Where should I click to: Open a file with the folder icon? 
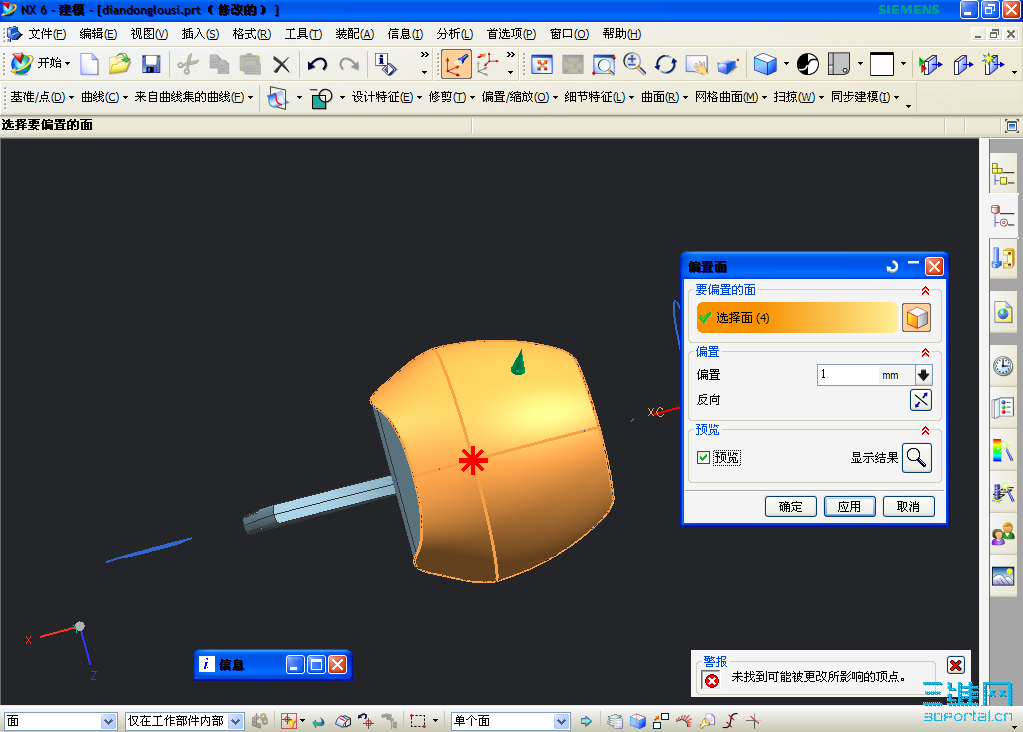point(119,64)
